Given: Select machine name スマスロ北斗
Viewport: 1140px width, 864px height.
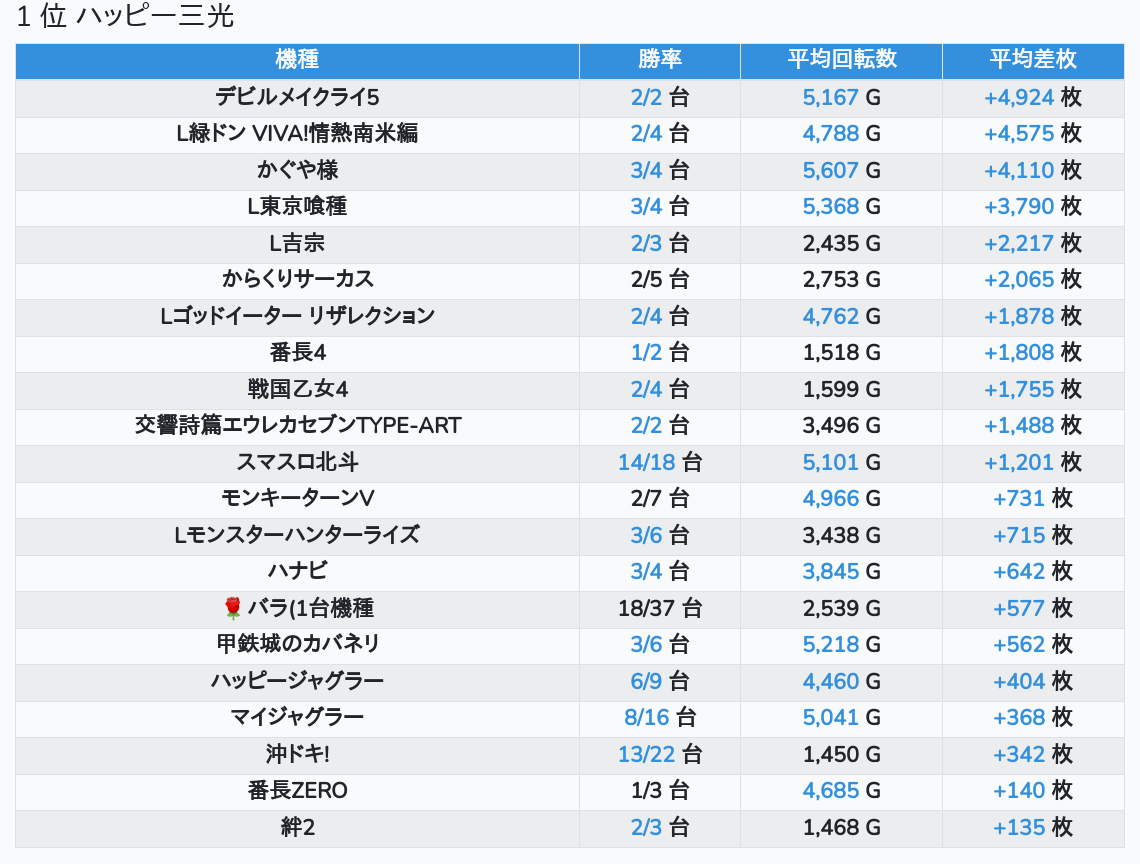Looking at the screenshot, I should click(x=297, y=462).
